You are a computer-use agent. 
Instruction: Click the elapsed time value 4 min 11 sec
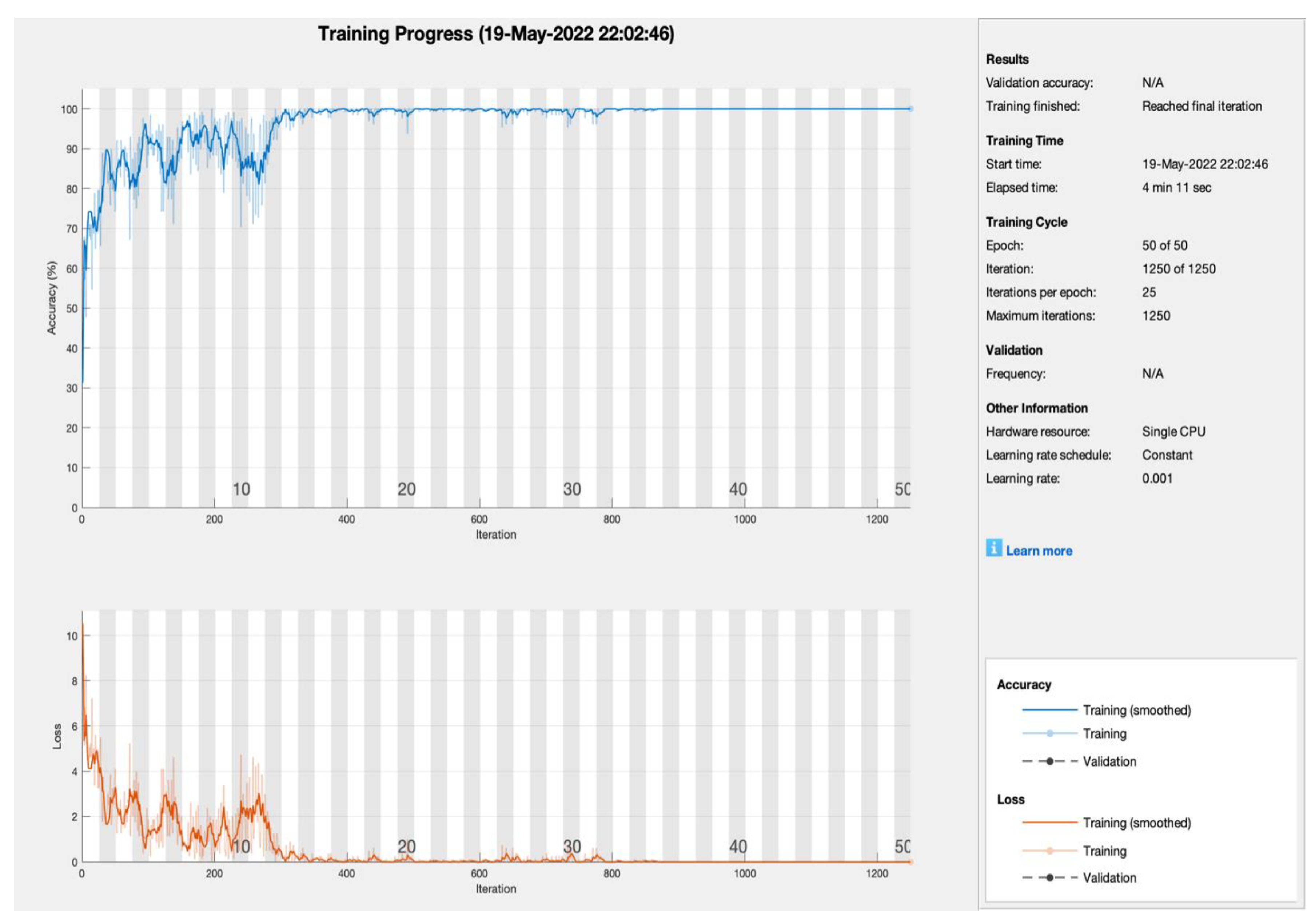pyautogui.click(x=1176, y=188)
